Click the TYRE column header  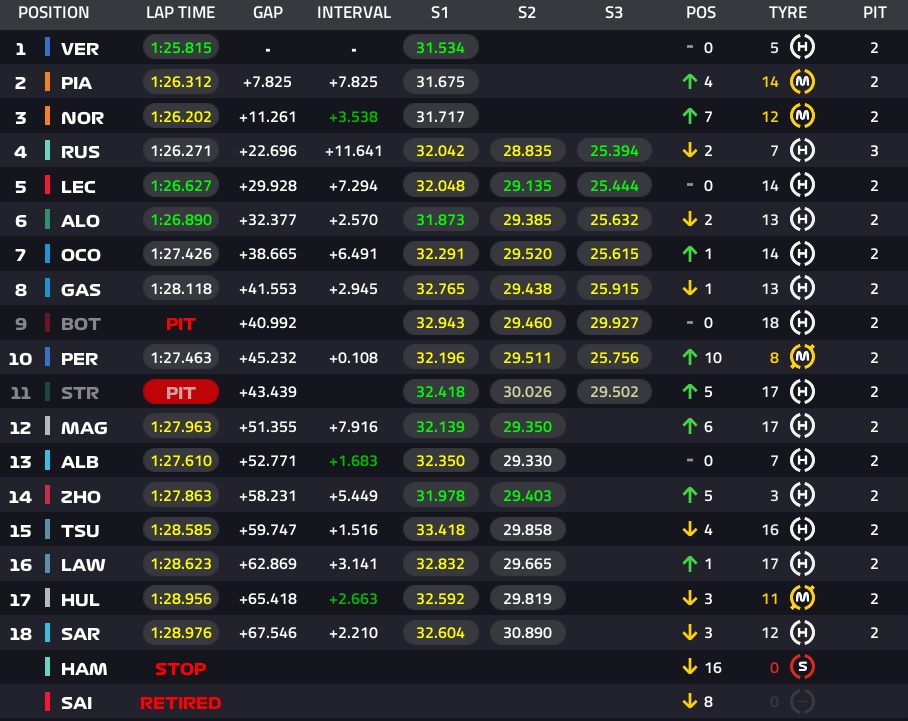pos(788,13)
